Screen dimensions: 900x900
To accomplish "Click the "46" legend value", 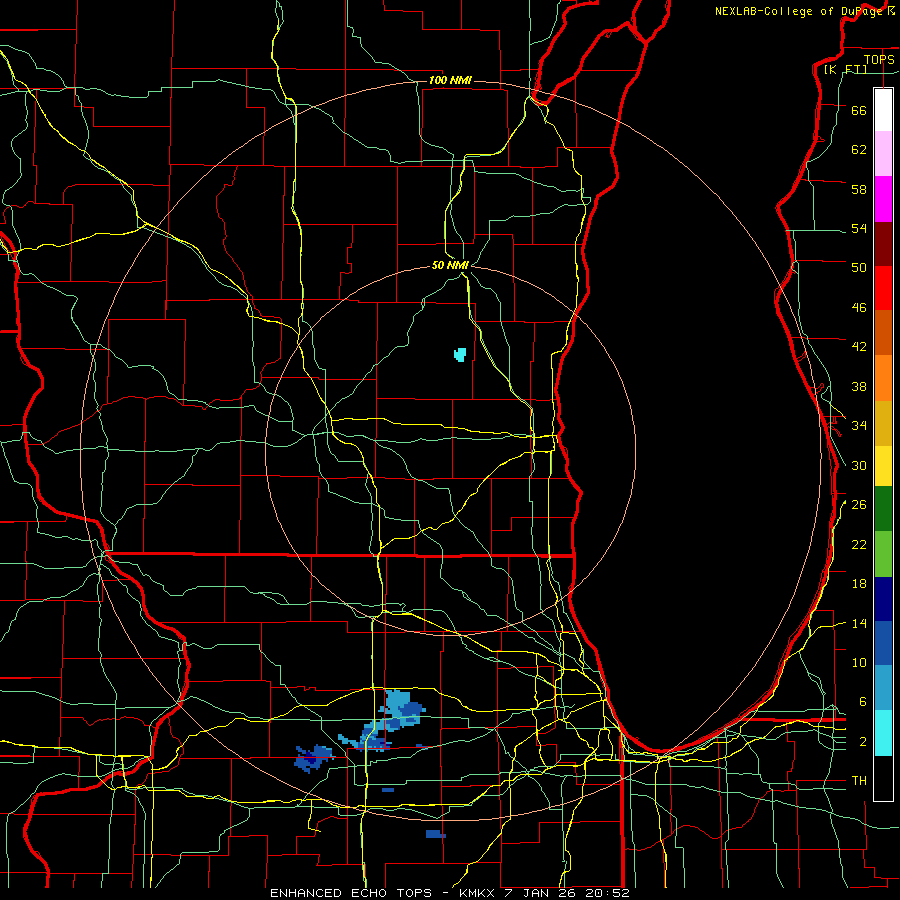I will tap(859, 308).
